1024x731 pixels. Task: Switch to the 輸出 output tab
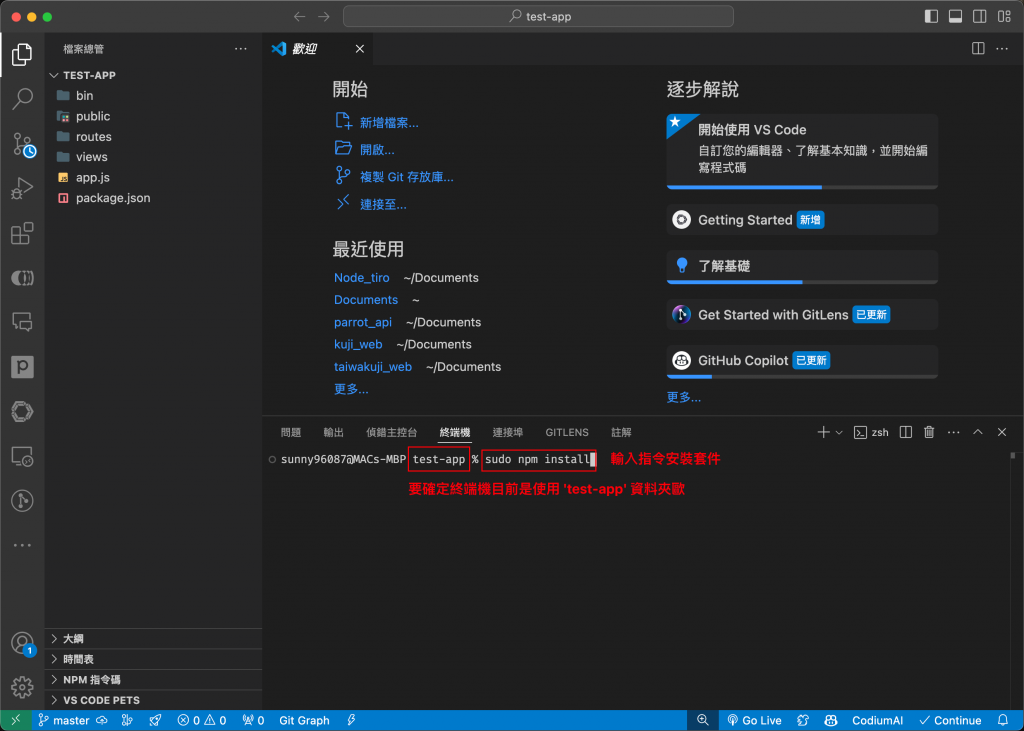pyautogui.click(x=333, y=432)
